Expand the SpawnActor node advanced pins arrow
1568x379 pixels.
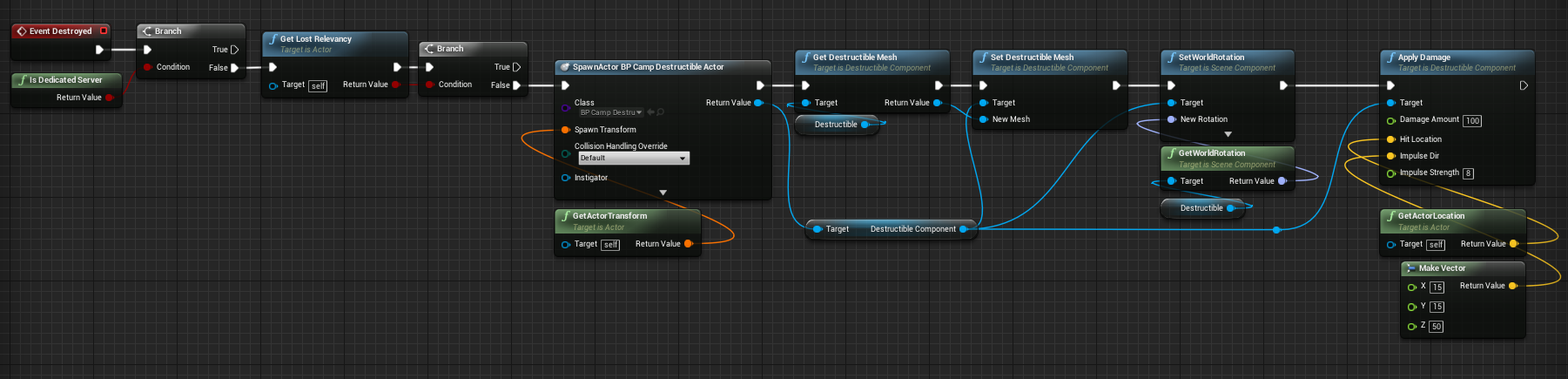(x=663, y=193)
